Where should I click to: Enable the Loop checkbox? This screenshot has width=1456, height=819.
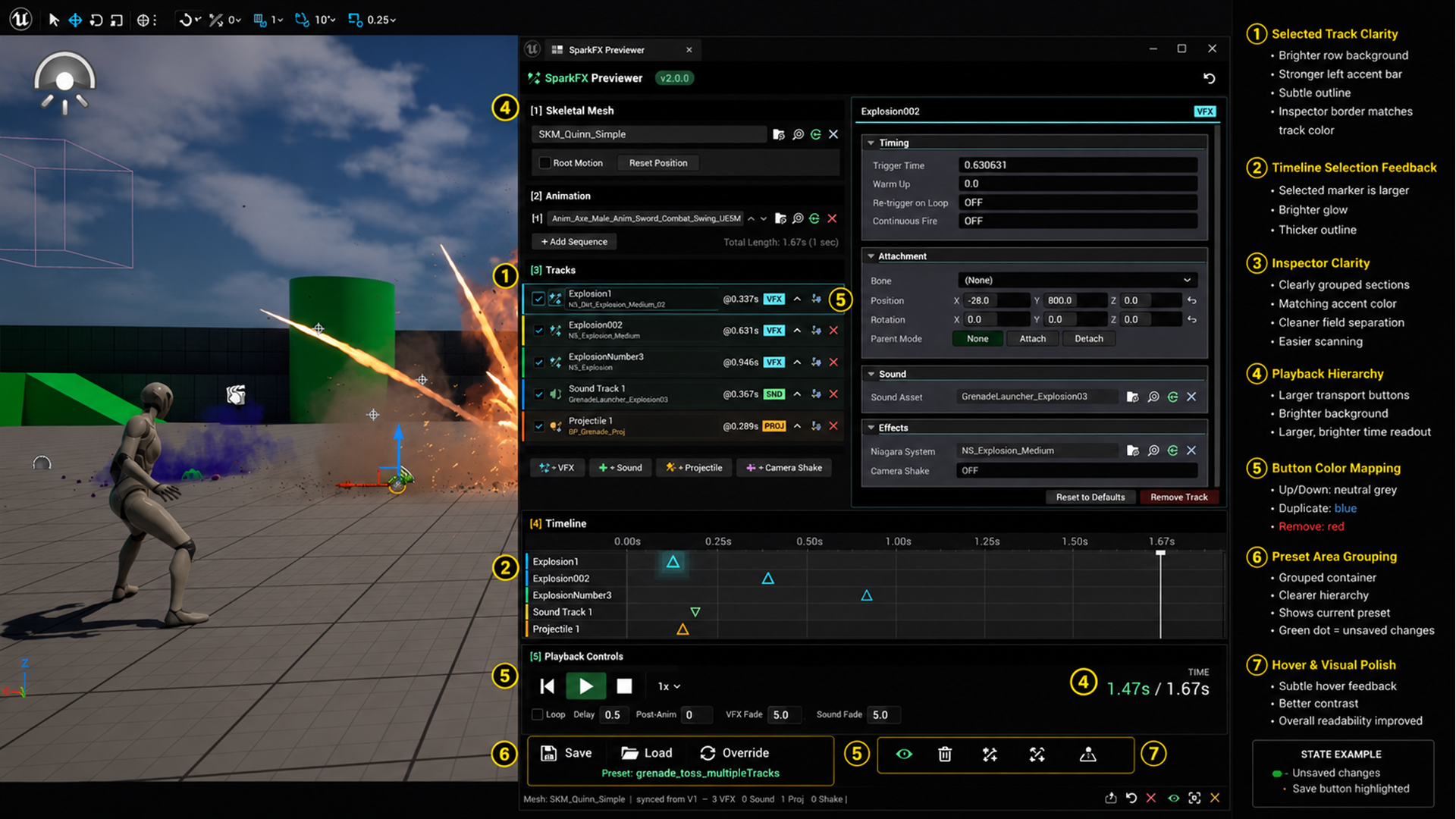tap(537, 714)
